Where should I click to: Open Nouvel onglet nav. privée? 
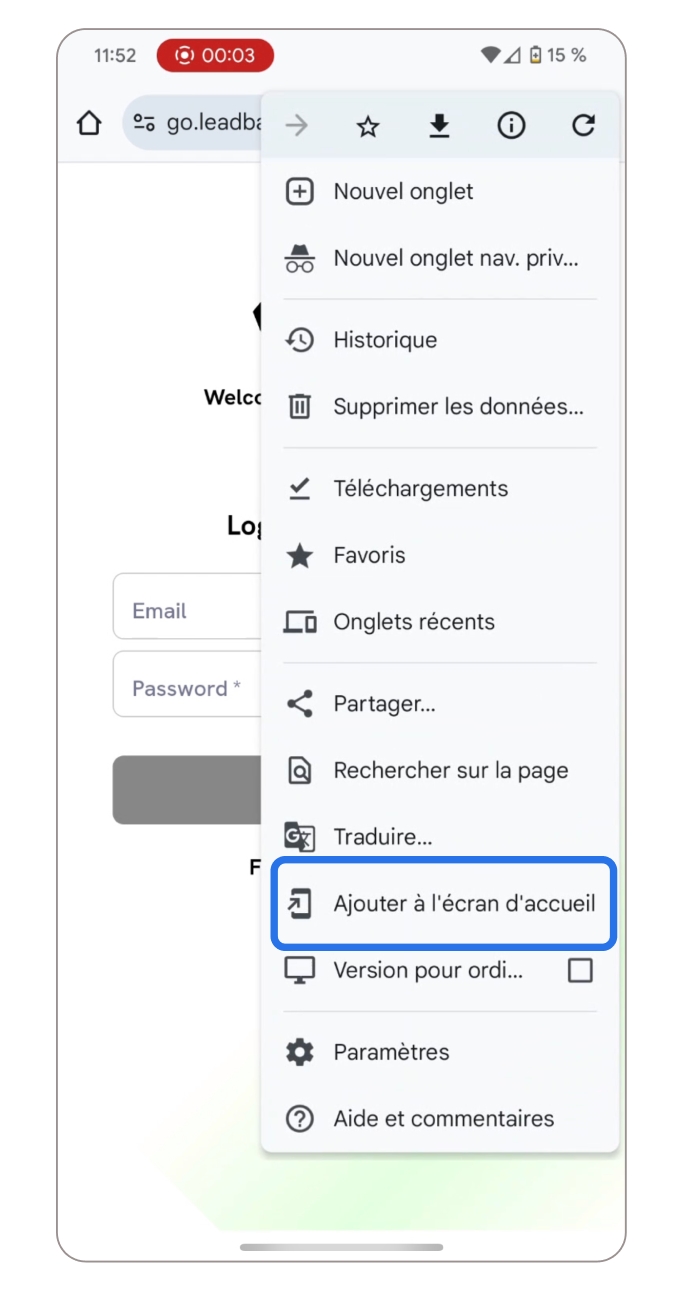click(x=455, y=259)
